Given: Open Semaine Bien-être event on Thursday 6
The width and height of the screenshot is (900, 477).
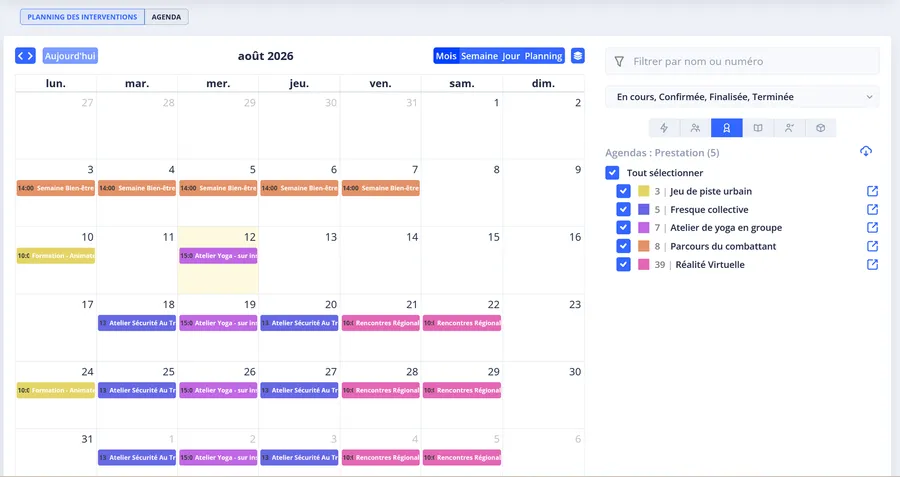Looking at the screenshot, I should coord(300,188).
